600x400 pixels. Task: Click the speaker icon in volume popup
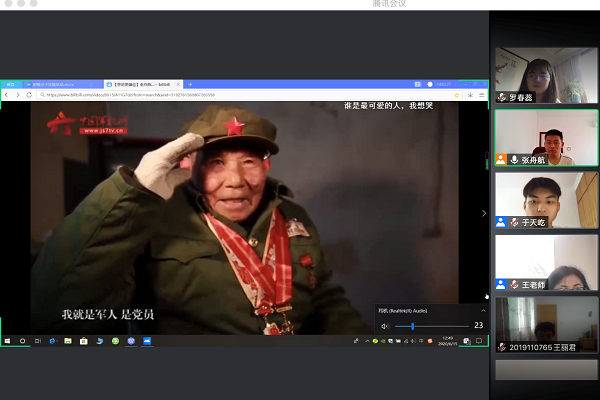pyautogui.click(x=385, y=326)
